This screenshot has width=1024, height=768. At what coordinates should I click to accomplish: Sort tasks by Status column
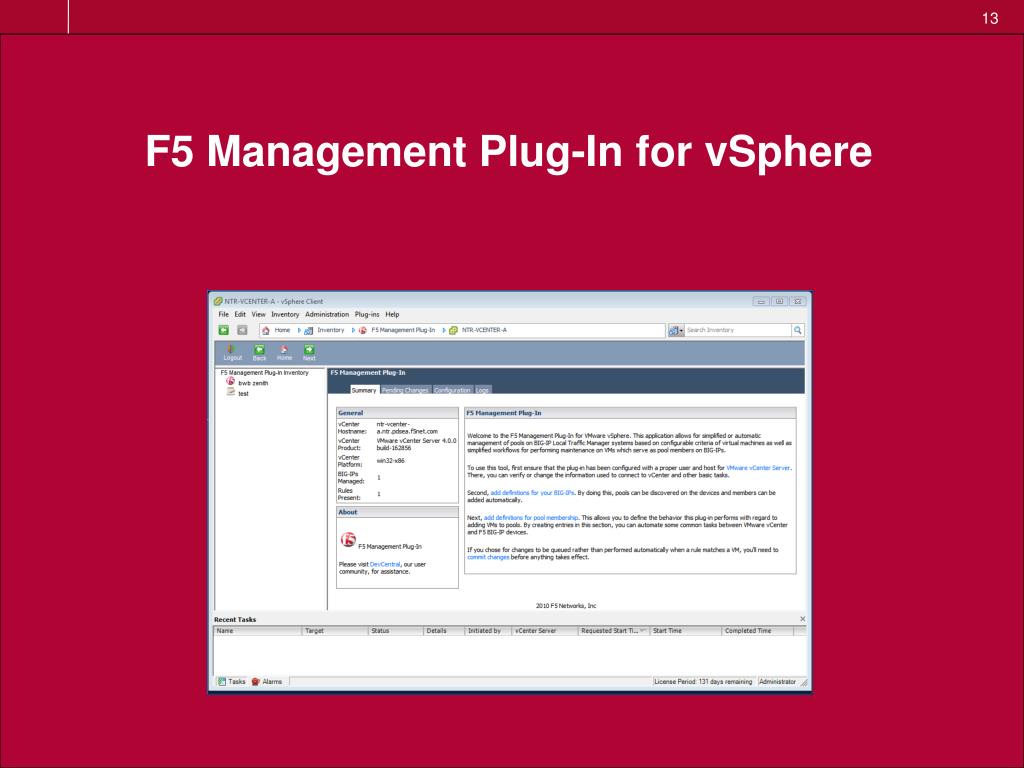pos(396,631)
